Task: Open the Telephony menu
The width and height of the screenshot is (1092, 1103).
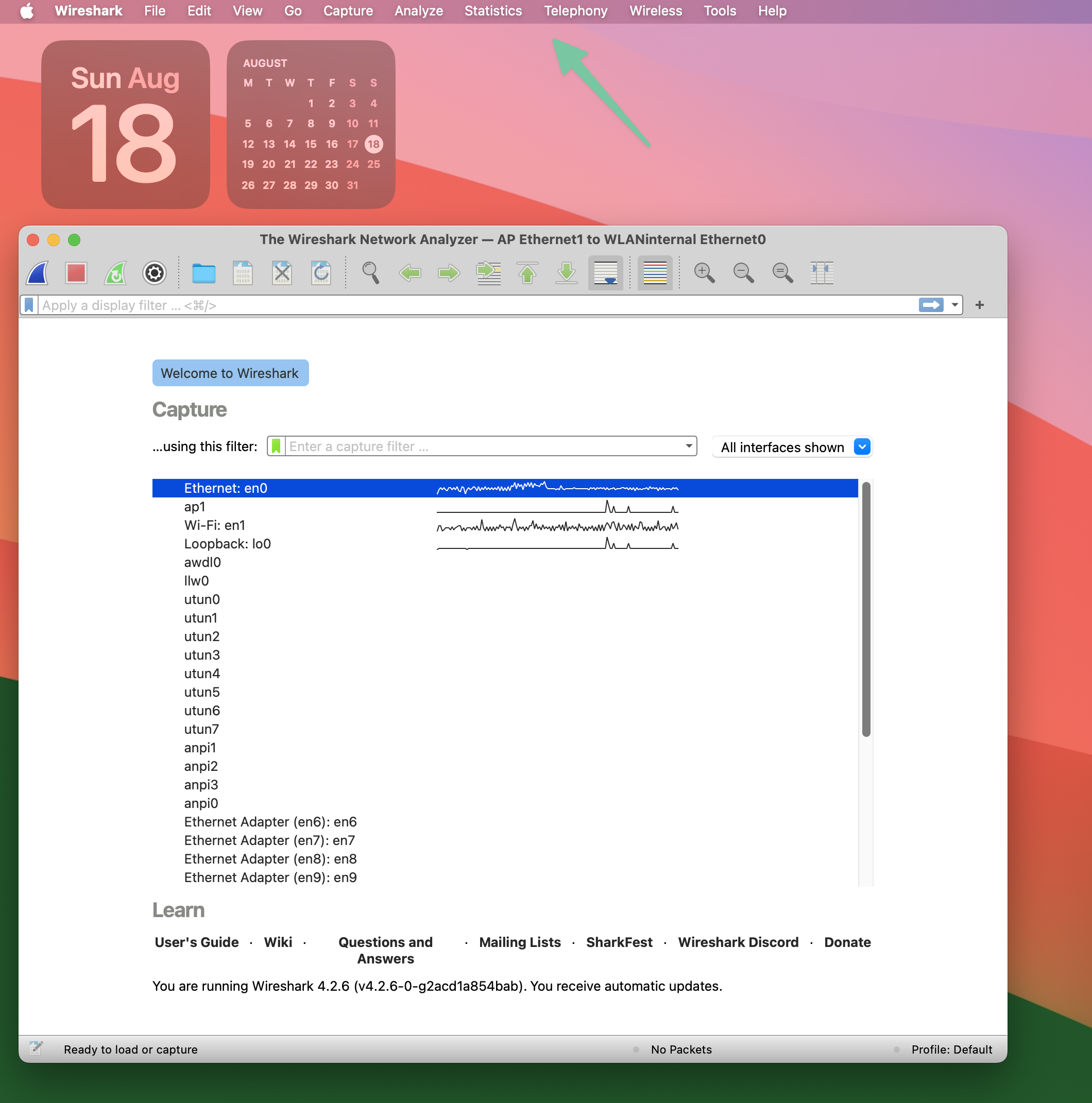Action: pos(575,11)
